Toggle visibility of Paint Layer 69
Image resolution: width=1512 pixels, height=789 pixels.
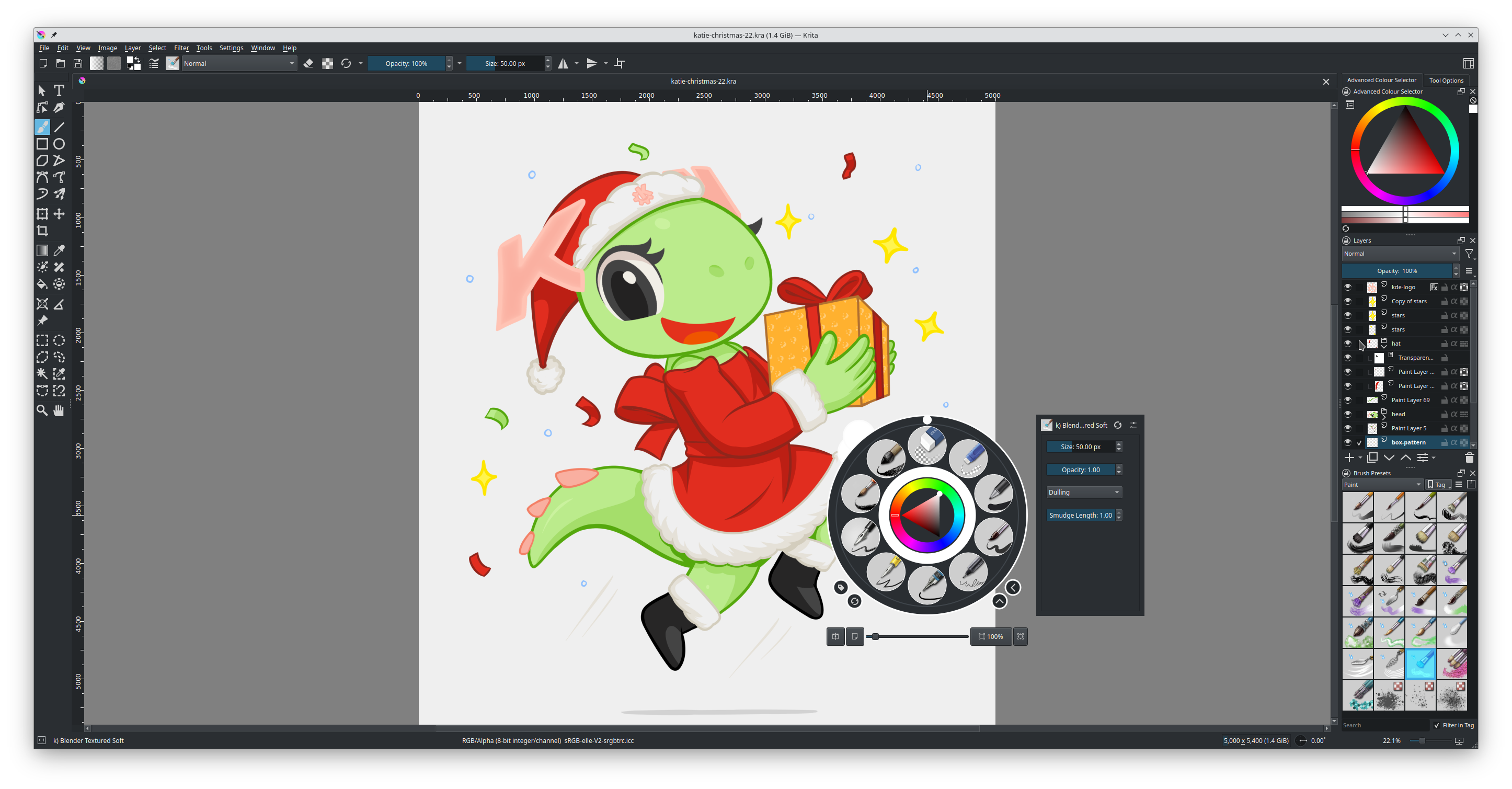pyautogui.click(x=1348, y=400)
